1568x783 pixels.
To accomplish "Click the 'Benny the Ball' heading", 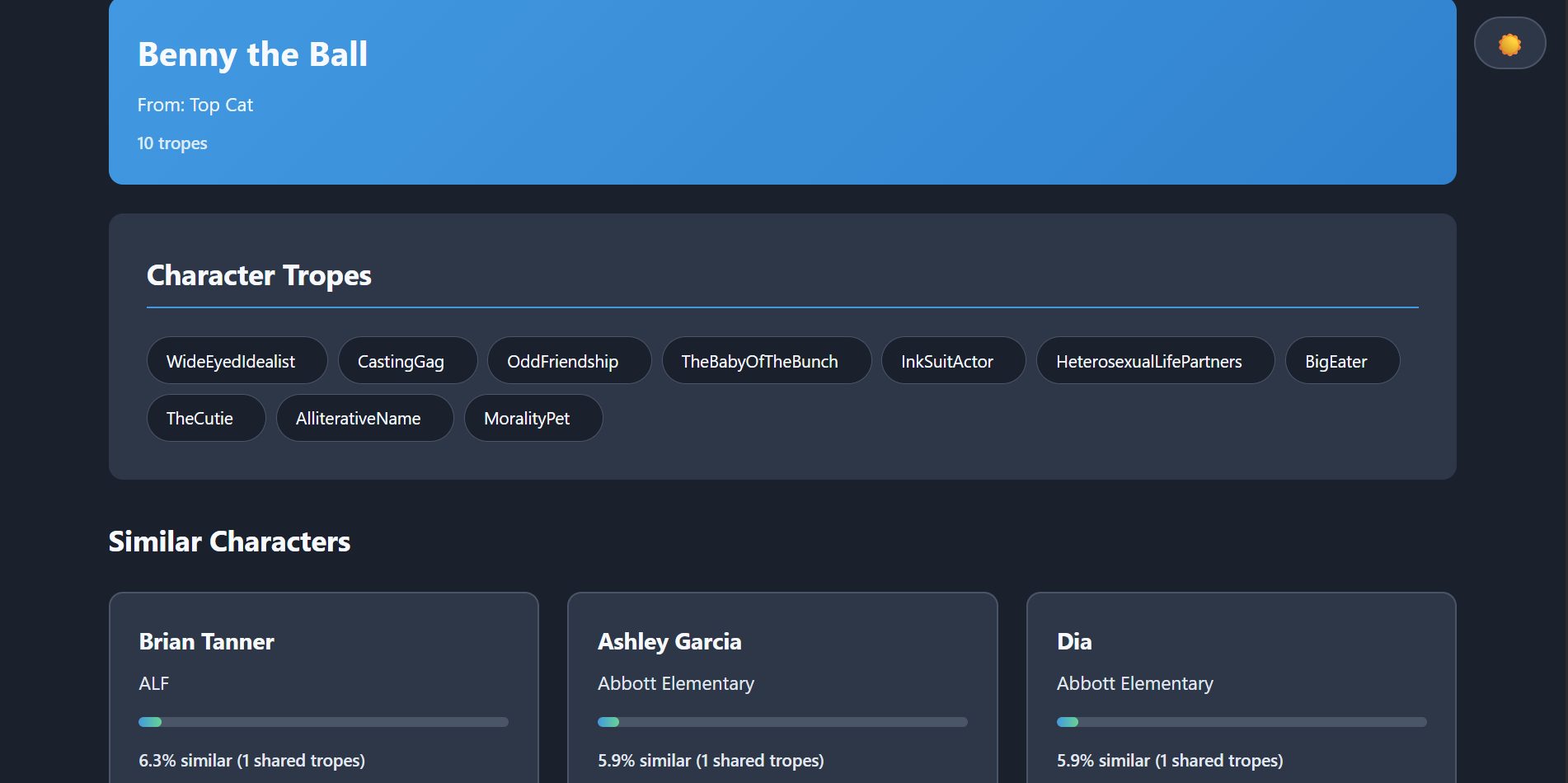I will (x=252, y=54).
